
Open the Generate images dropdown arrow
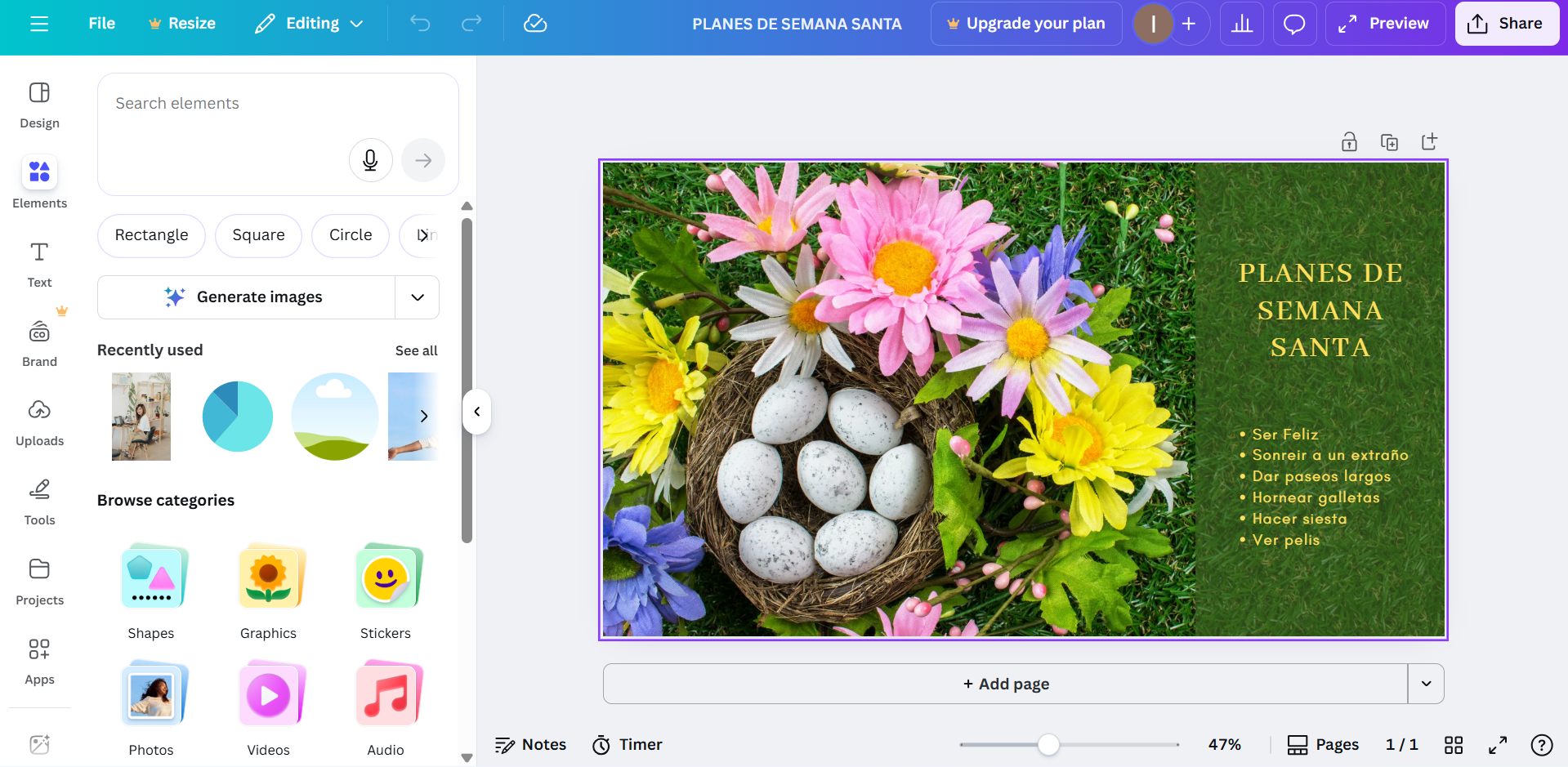coord(417,297)
